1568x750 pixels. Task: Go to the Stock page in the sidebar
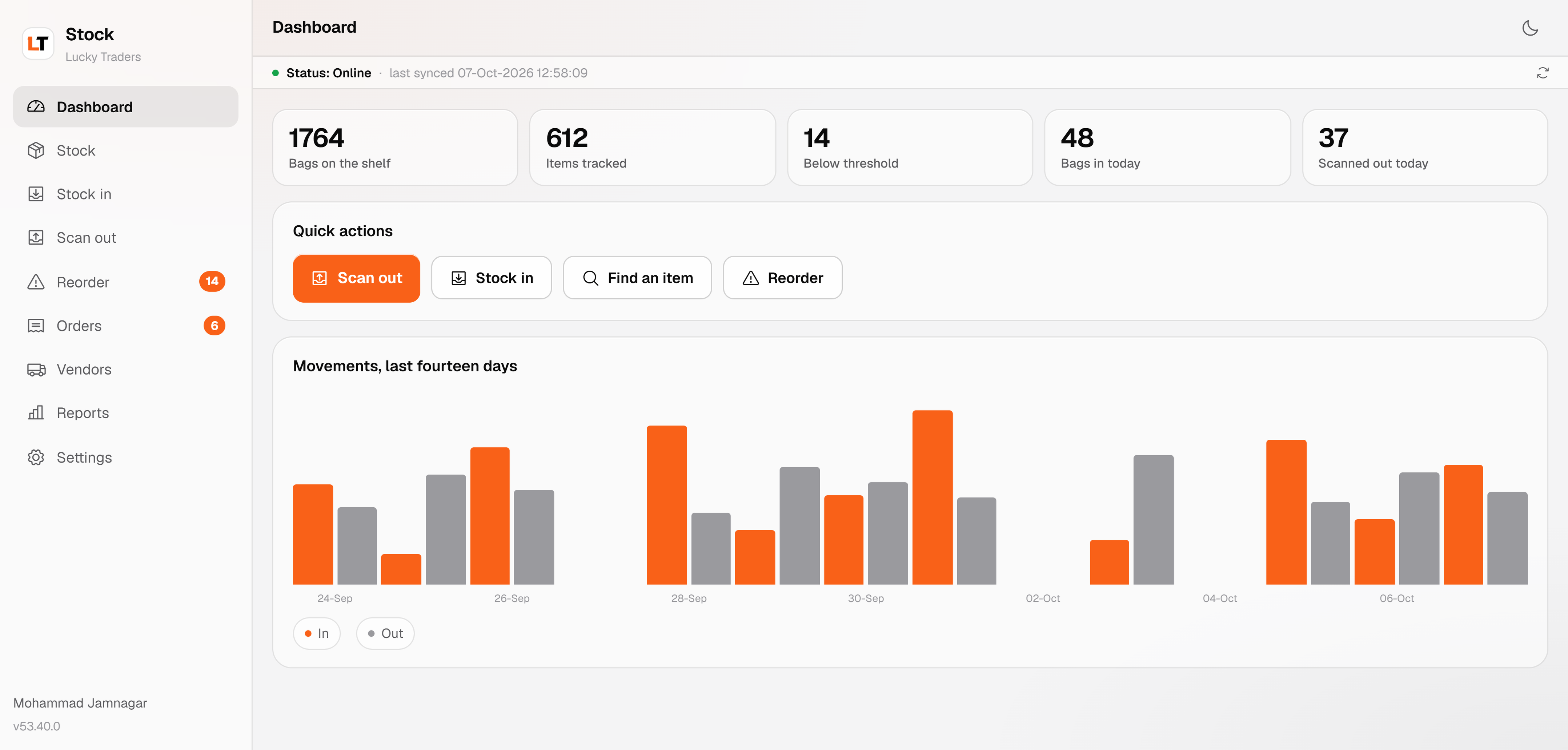[x=125, y=150]
